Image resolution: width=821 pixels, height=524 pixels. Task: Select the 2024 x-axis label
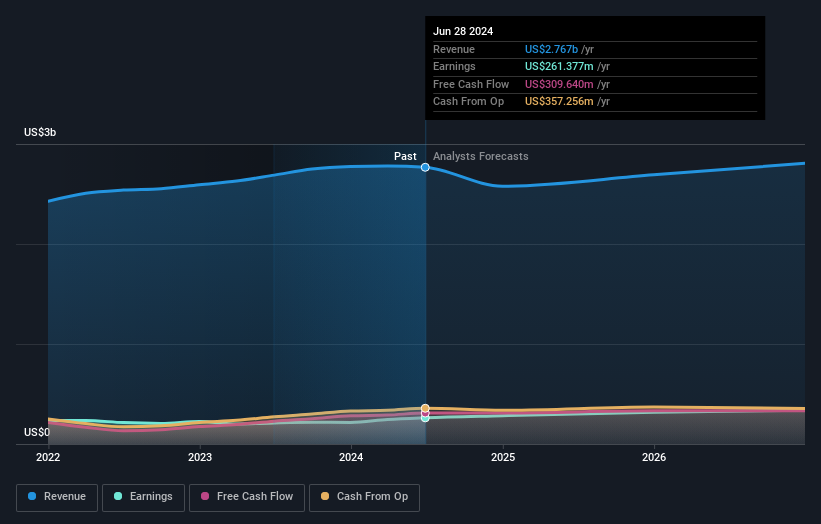[351, 457]
